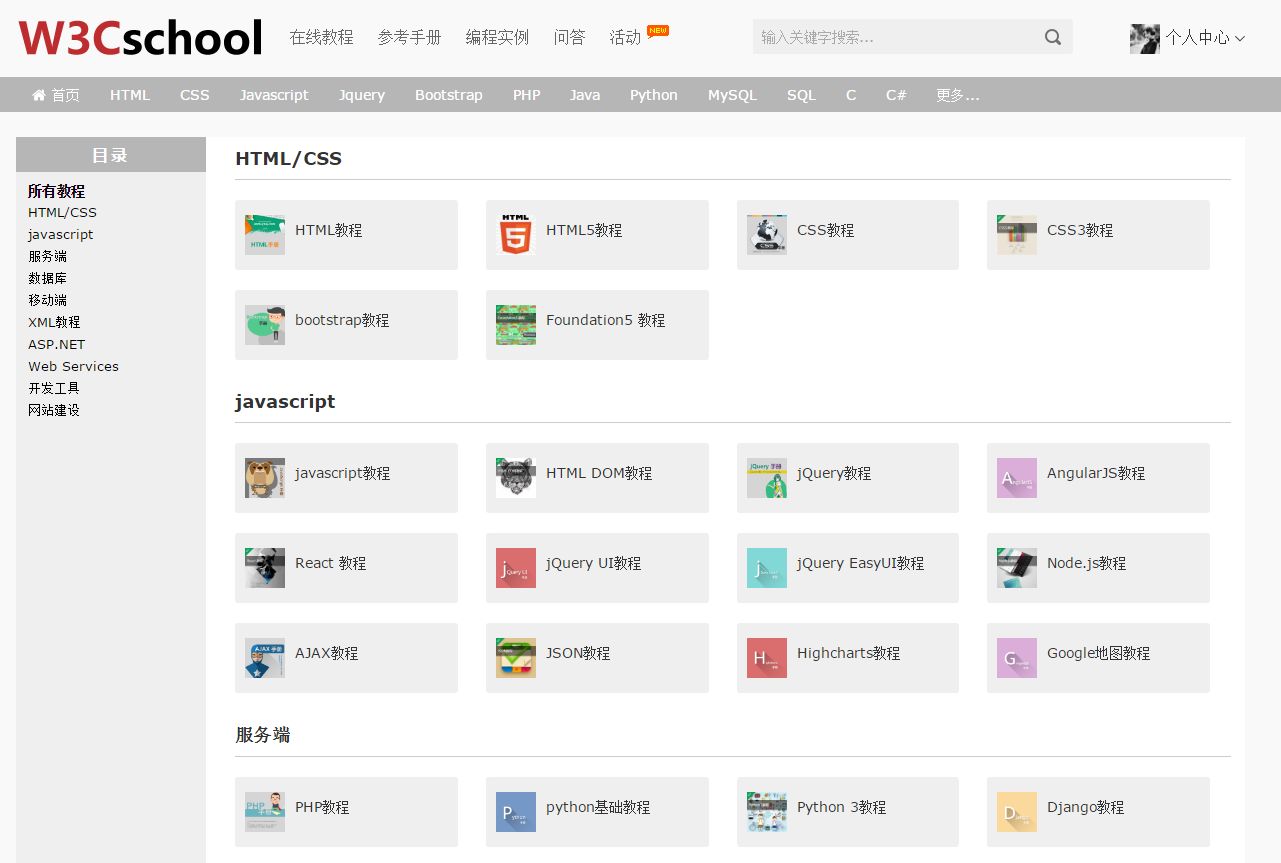The image size is (1281, 863).
Task: Open 移动端 in the sidebar directory
Action: (x=47, y=300)
